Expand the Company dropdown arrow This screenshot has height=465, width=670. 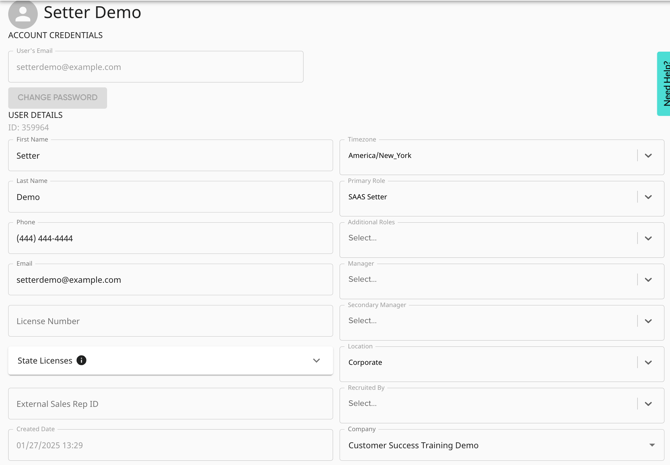click(x=652, y=446)
